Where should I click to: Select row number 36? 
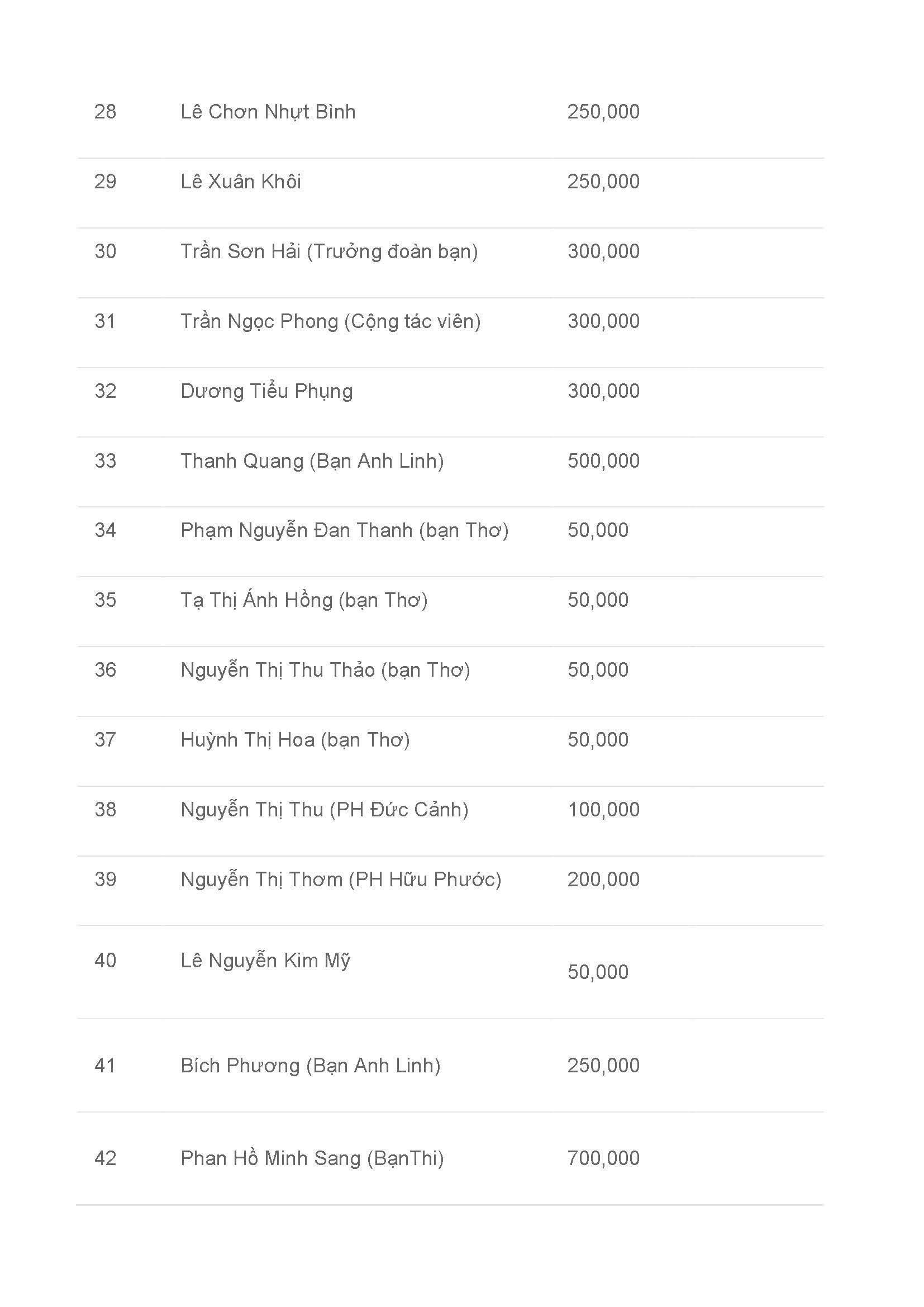pyautogui.click(x=105, y=670)
